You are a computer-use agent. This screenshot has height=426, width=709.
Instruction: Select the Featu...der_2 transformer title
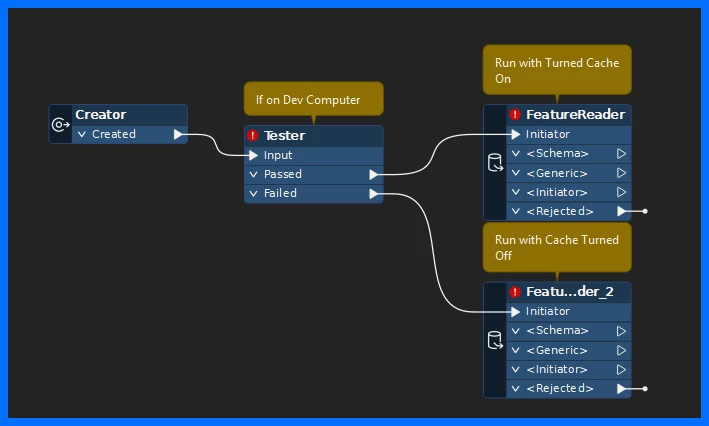570,292
